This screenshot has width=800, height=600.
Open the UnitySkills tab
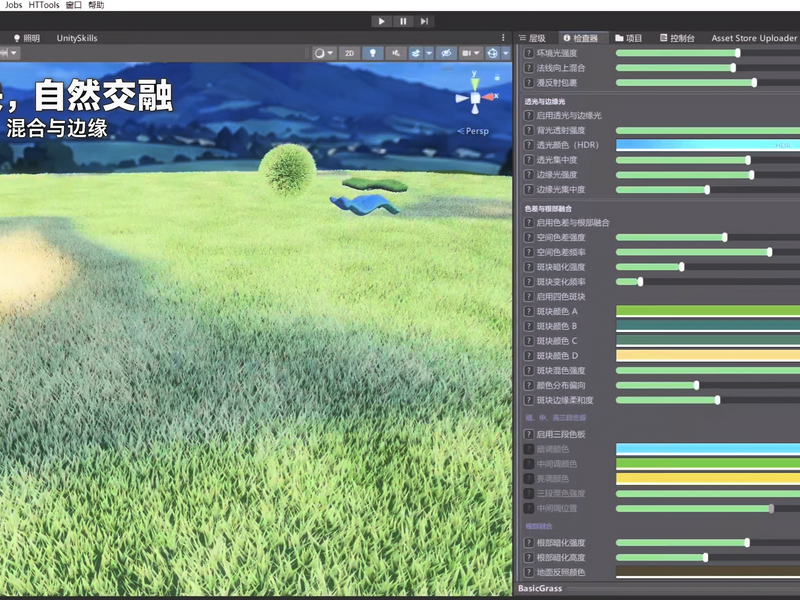click(x=77, y=38)
